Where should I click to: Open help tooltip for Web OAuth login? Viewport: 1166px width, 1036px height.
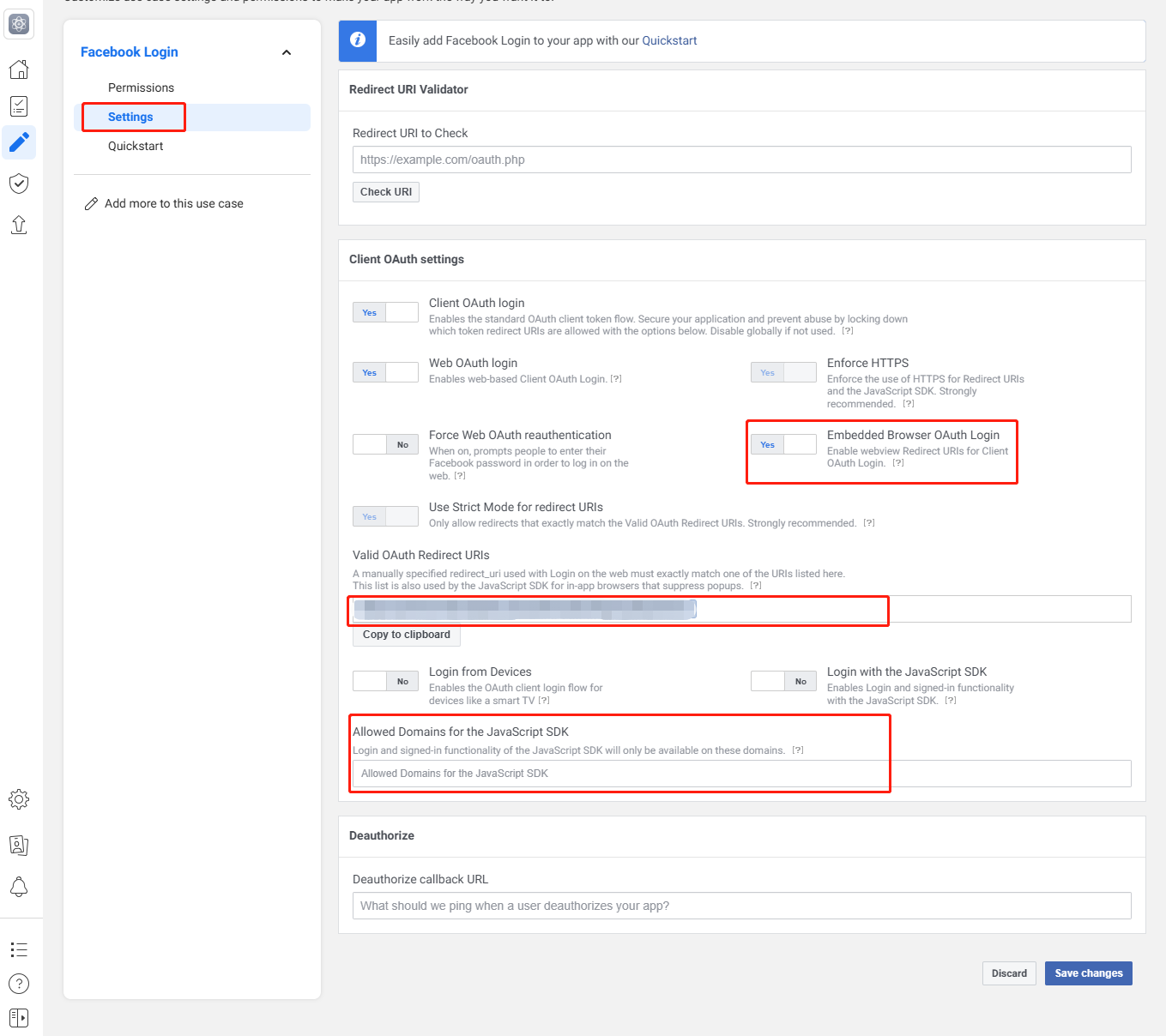[x=616, y=379]
